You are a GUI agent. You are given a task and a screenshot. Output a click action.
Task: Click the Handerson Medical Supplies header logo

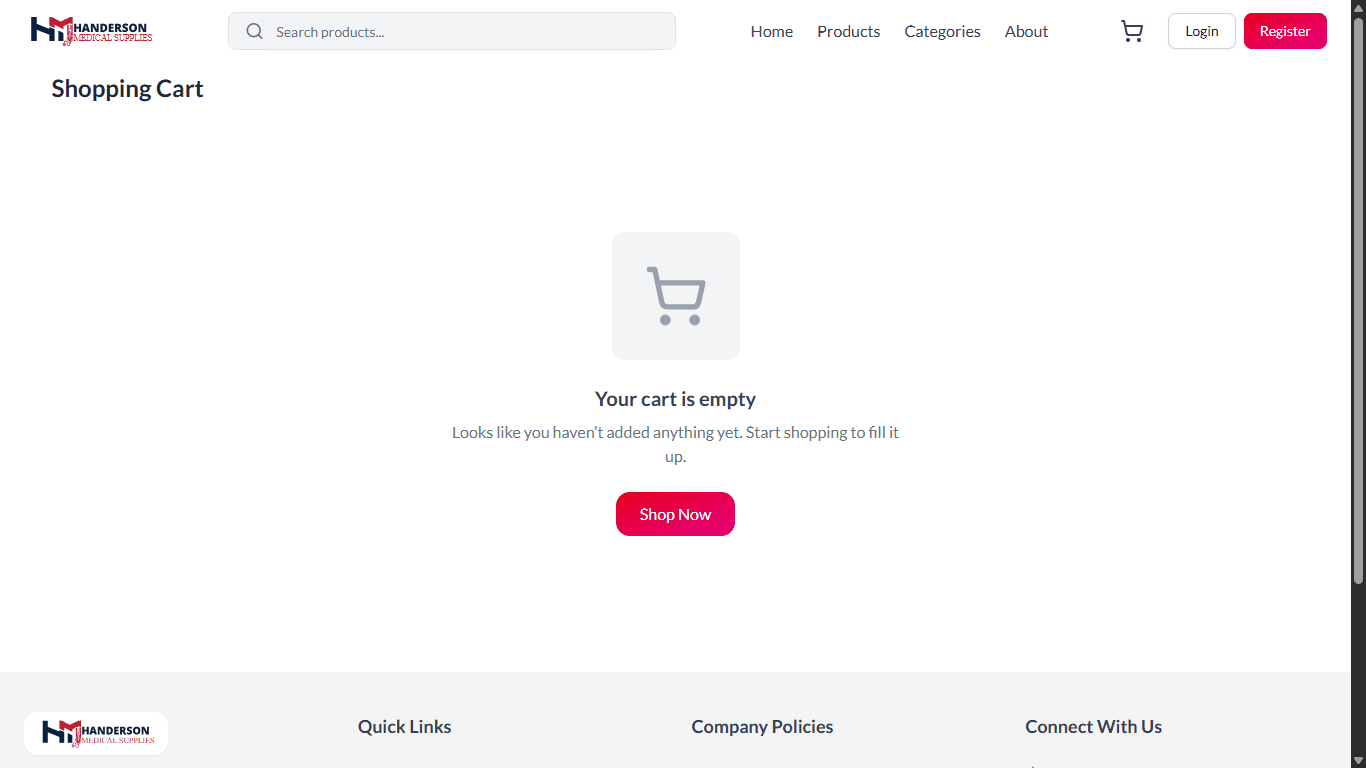pyautogui.click(x=92, y=31)
